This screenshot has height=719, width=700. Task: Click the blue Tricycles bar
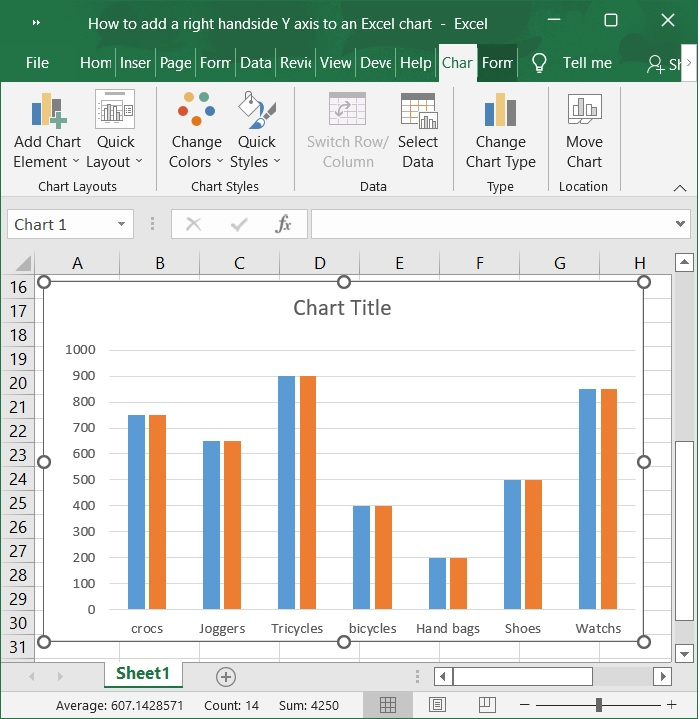tap(287, 492)
